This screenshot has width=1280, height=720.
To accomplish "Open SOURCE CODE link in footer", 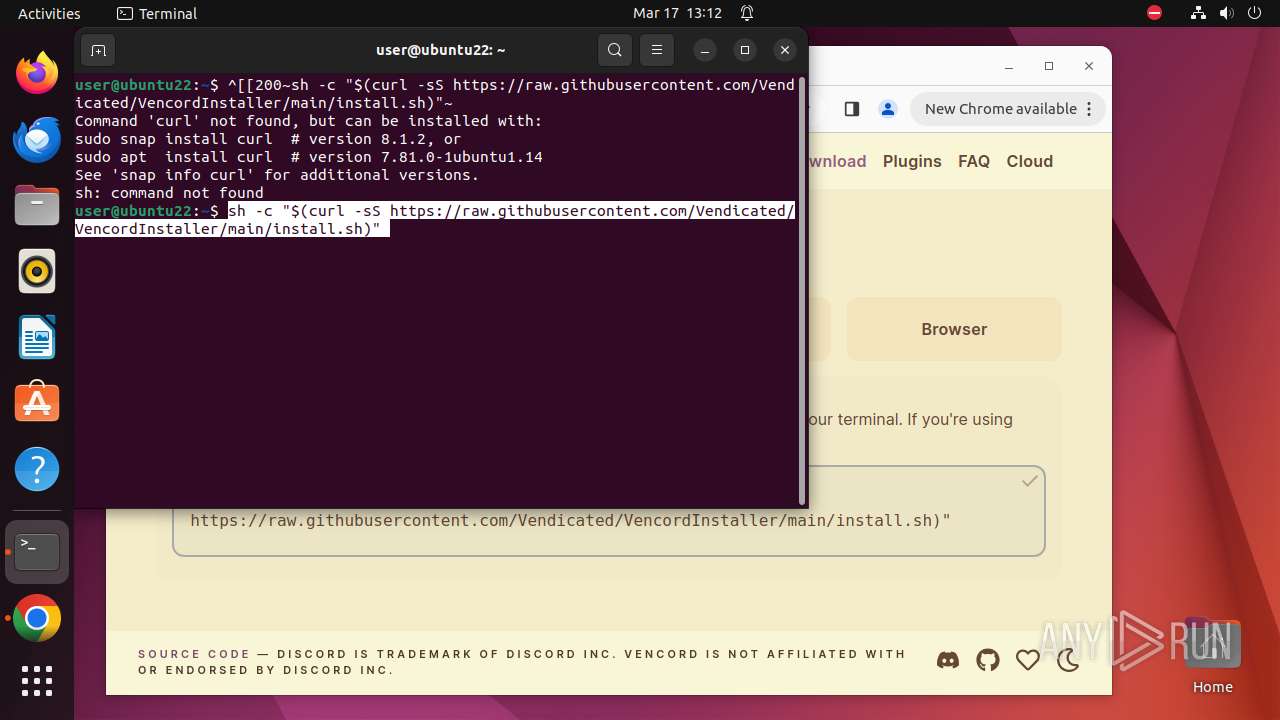I will tap(194, 654).
